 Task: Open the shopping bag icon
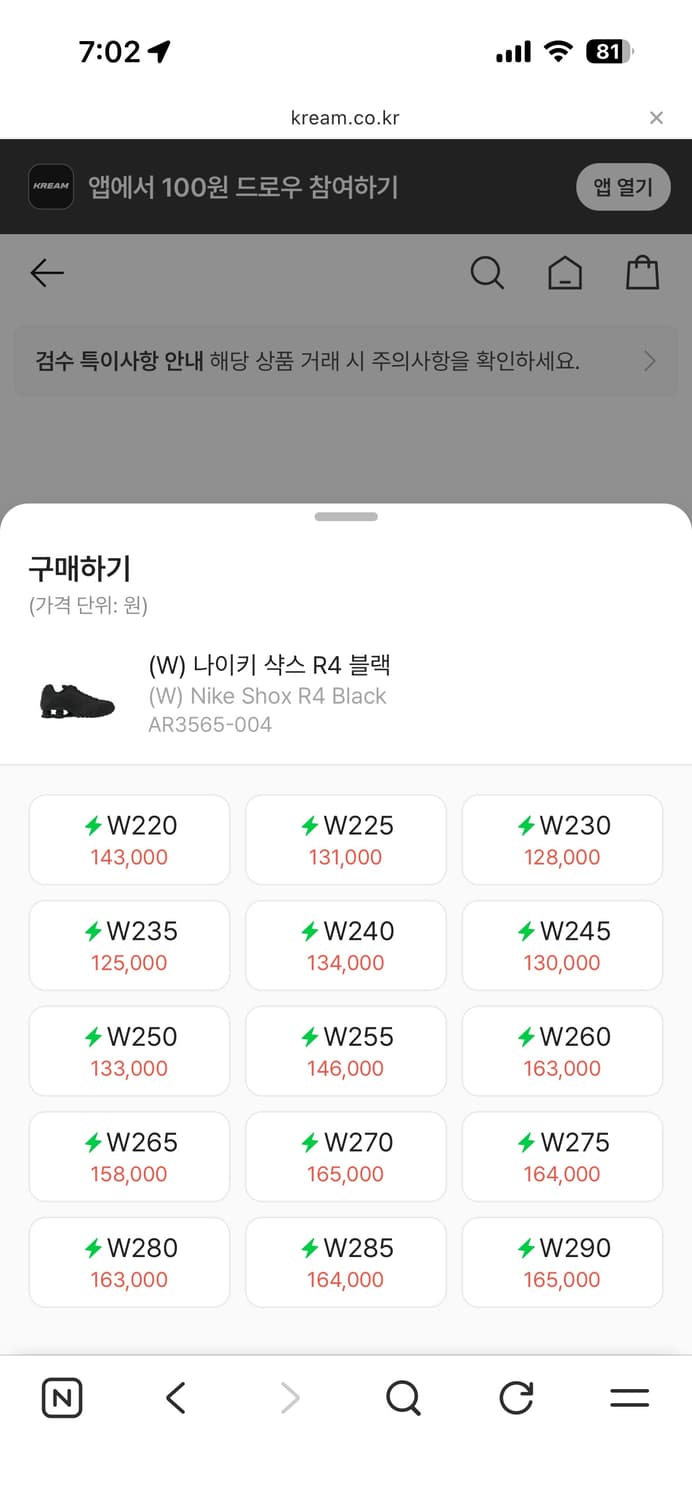click(x=643, y=272)
